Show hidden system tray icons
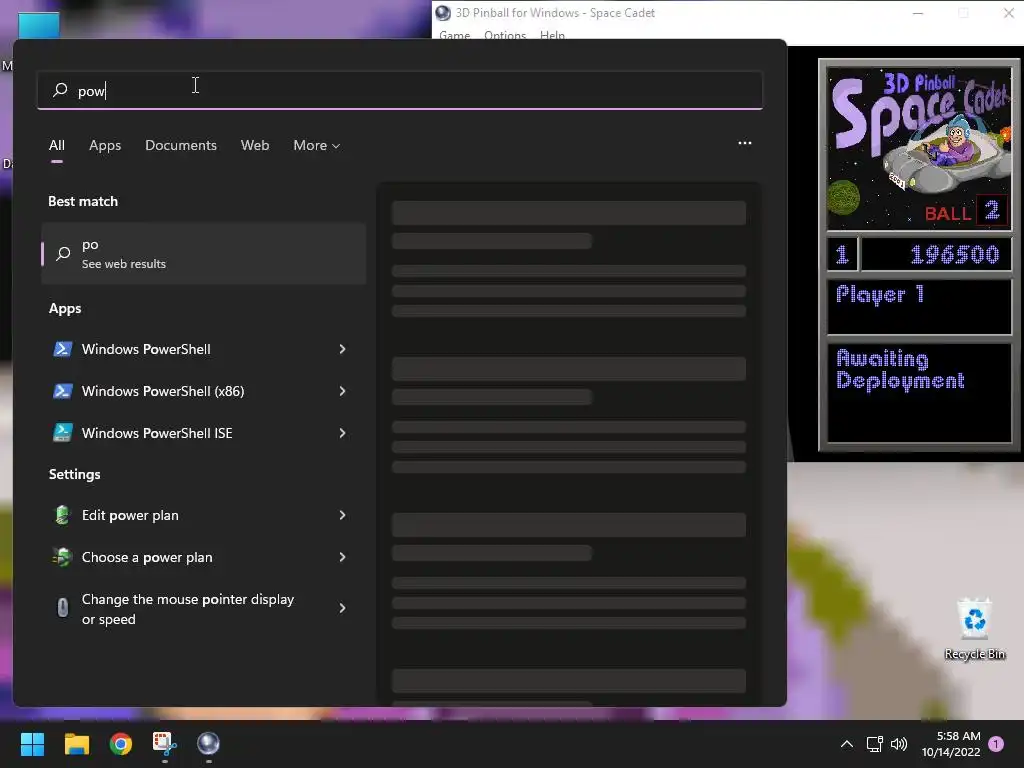Viewport: 1024px width, 768px height. click(846, 744)
